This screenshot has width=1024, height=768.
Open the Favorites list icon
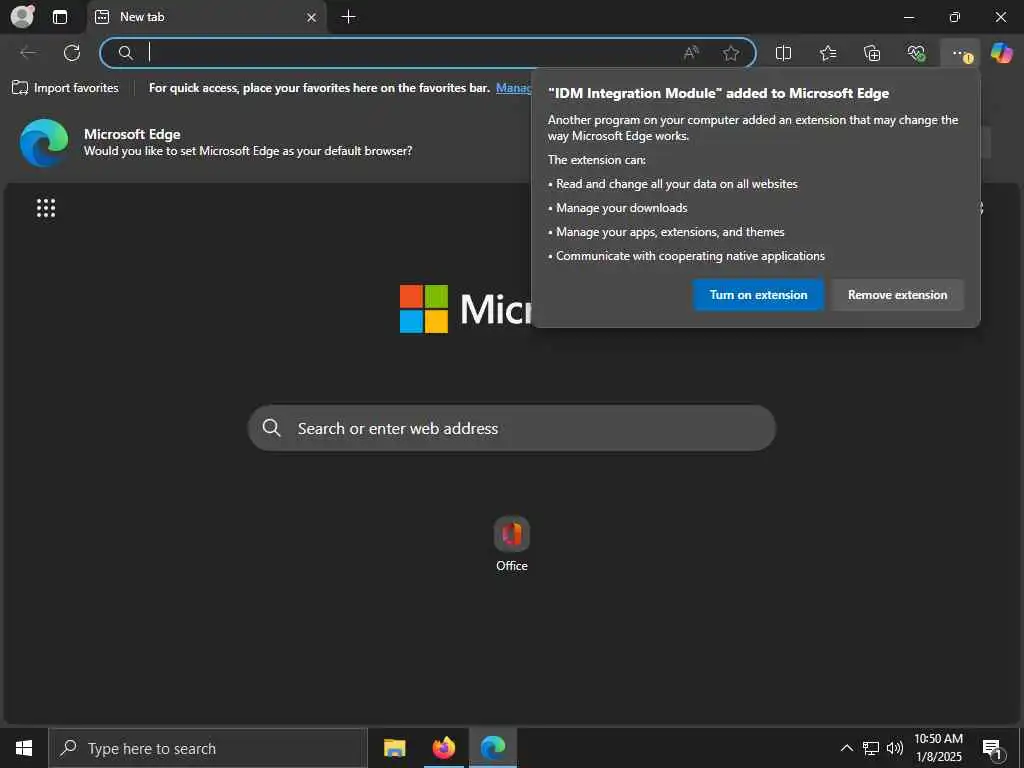(827, 53)
